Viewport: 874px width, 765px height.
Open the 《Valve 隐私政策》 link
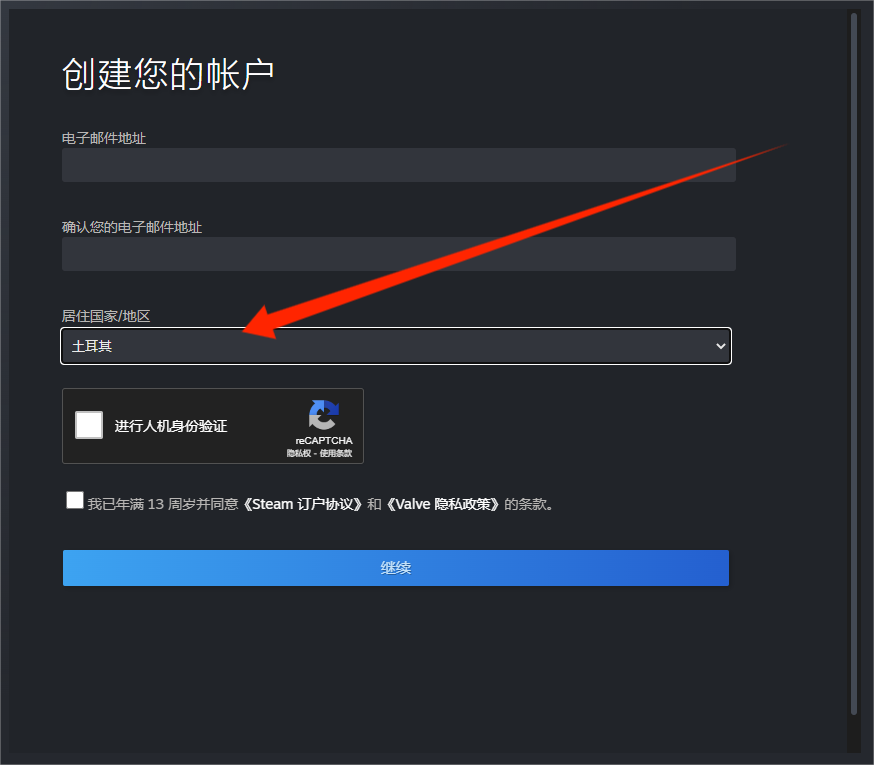click(443, 504)
